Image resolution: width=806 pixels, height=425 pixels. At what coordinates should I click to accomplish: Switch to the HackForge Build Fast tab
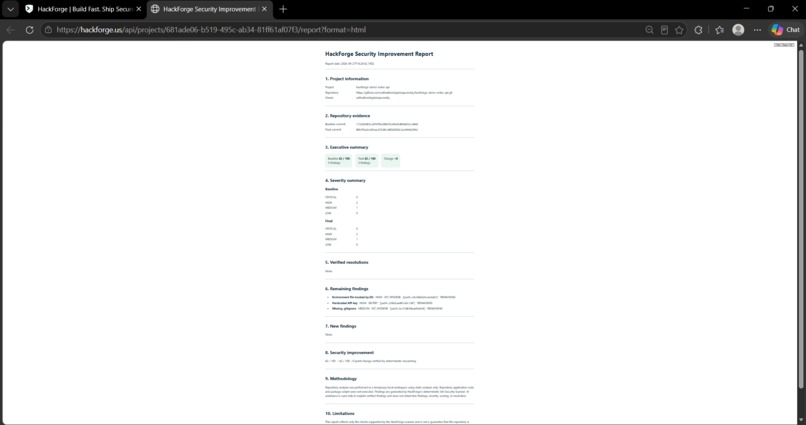pos(84,9)
